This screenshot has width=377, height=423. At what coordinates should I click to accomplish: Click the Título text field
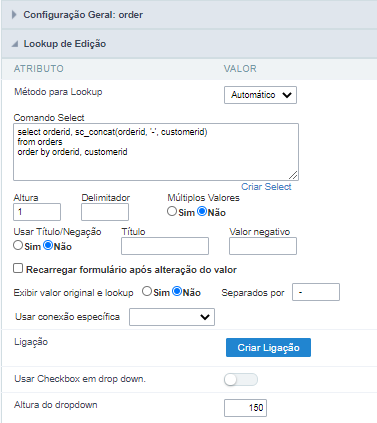[165, 246]
